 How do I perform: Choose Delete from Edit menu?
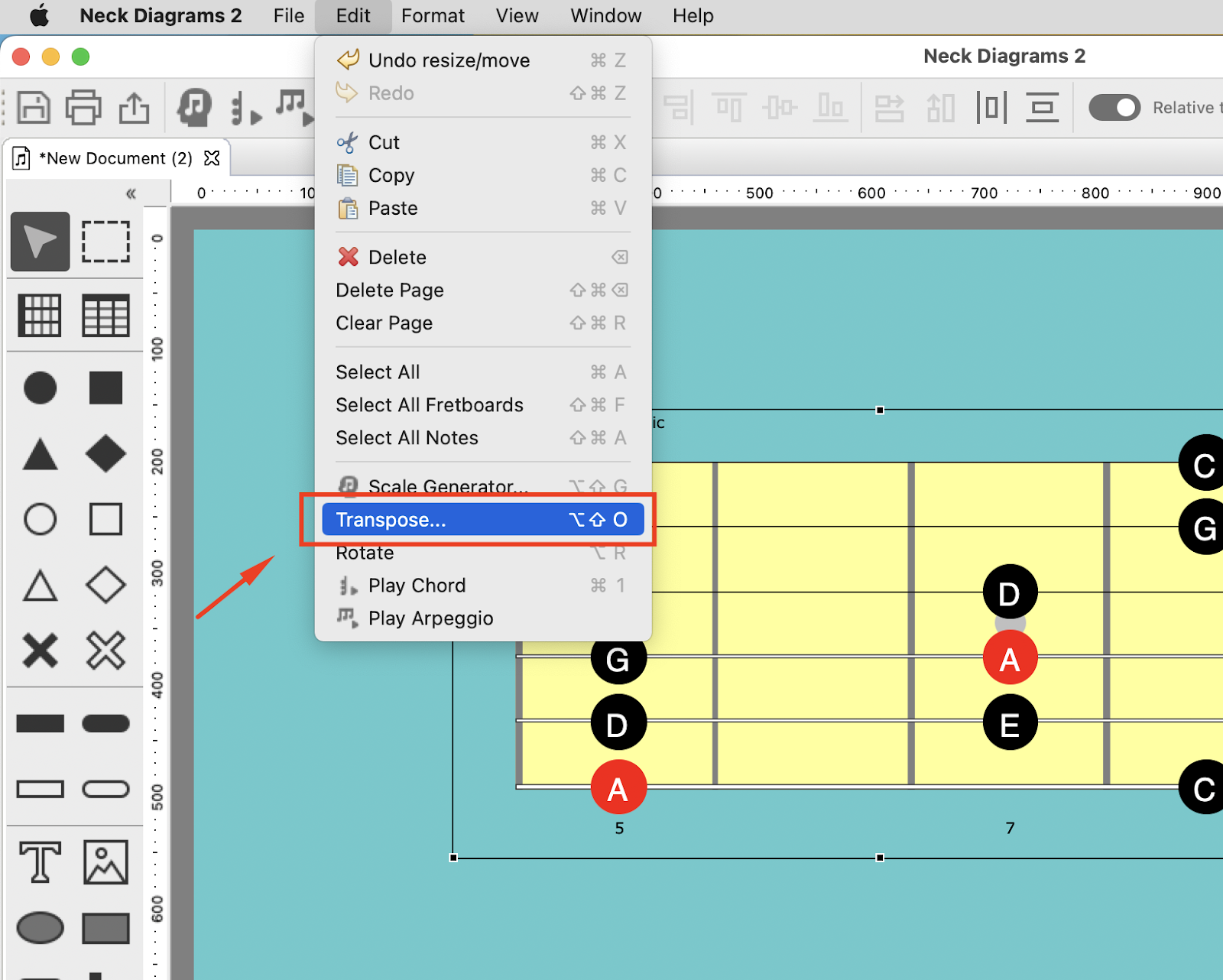[483, 257]
